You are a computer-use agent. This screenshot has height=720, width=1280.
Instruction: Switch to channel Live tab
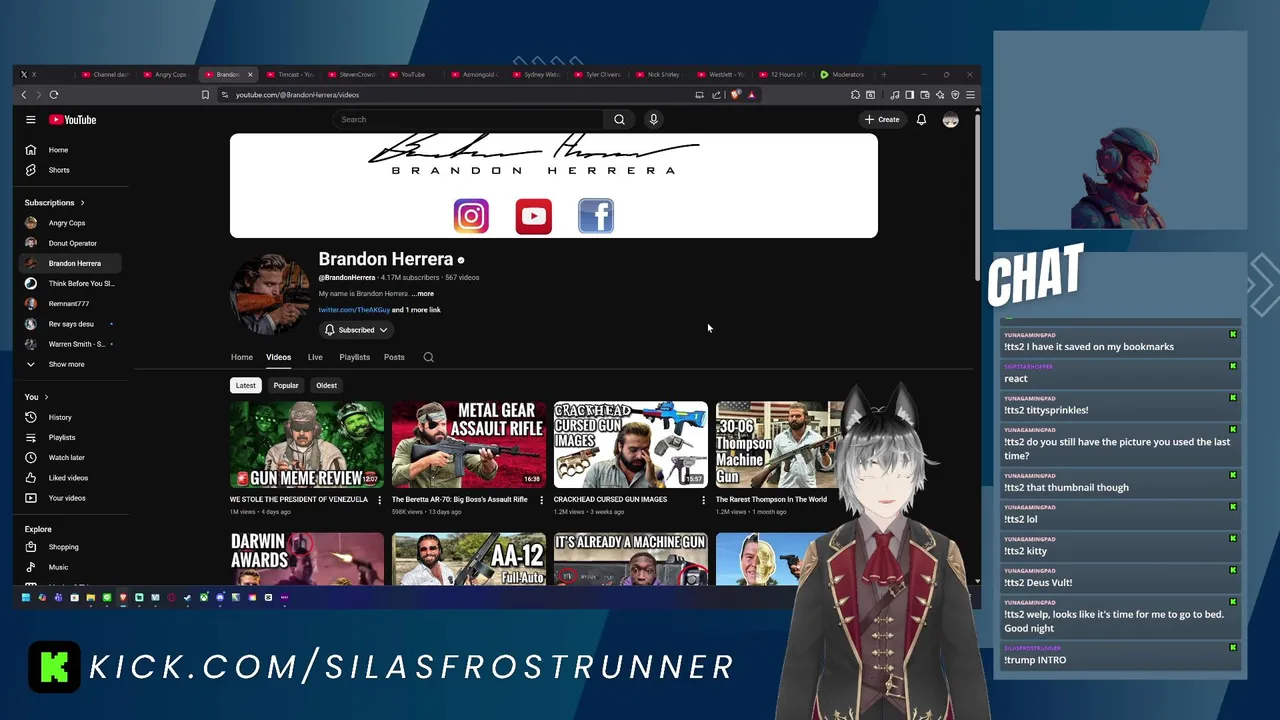(315, 357)
